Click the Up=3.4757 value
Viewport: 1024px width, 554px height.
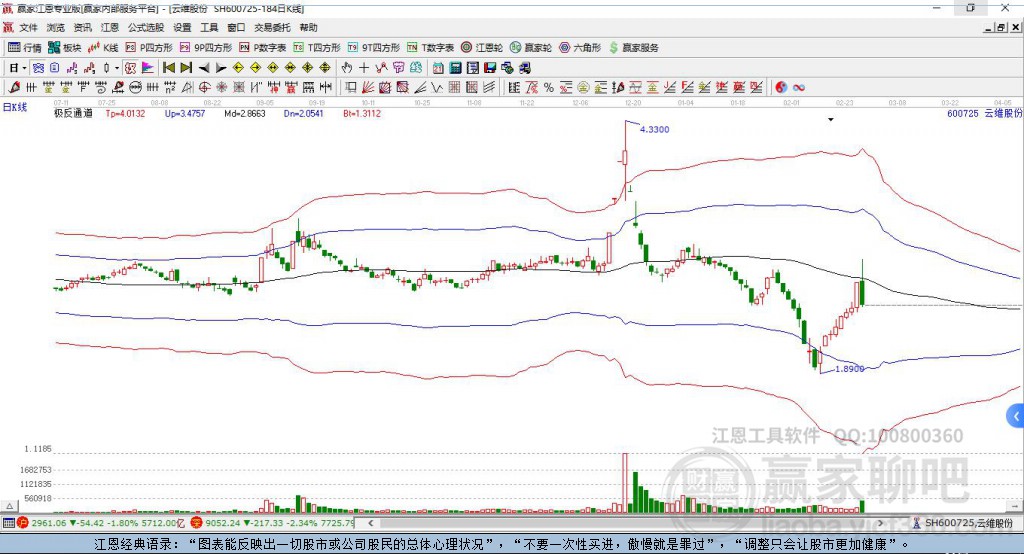pyautogui.click(x=185, y=113)
